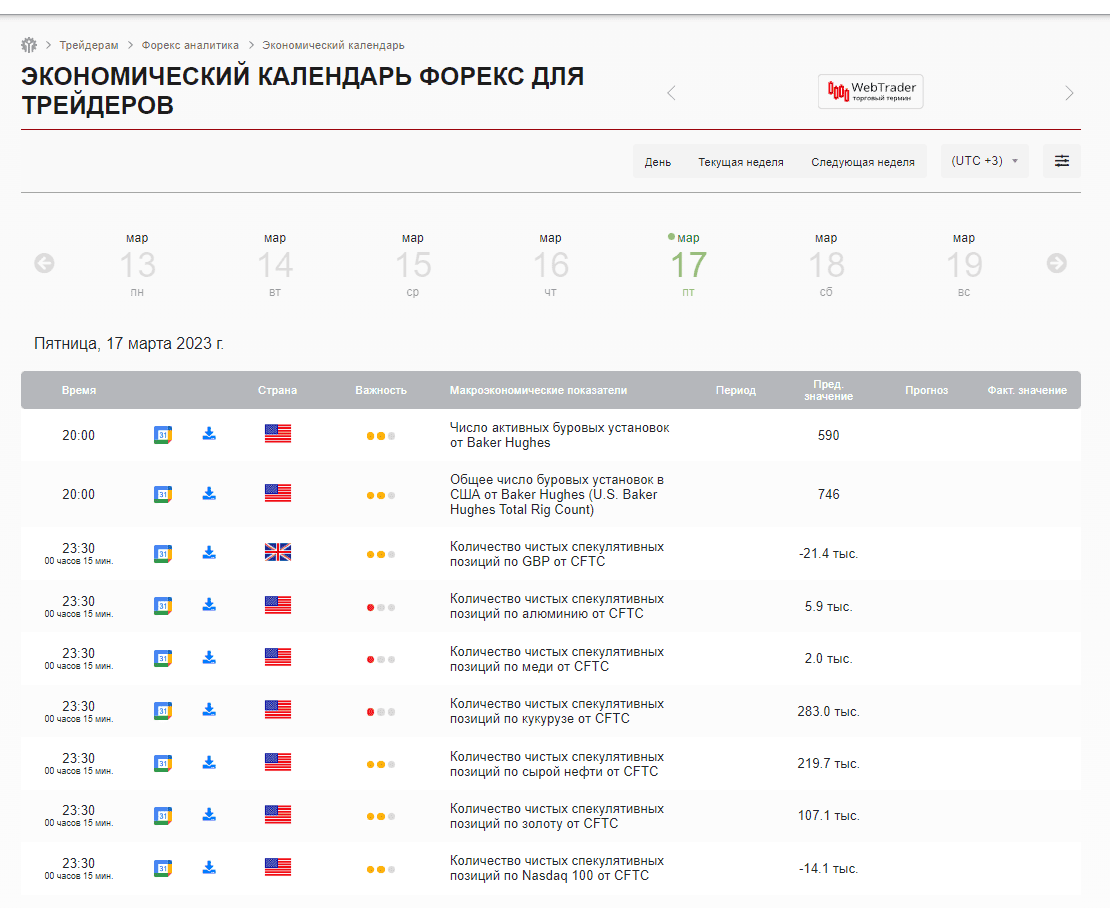The image size is (1110, 908).
Task: Download U.S. Total Rig Count event file
Action: coord(209,493)
